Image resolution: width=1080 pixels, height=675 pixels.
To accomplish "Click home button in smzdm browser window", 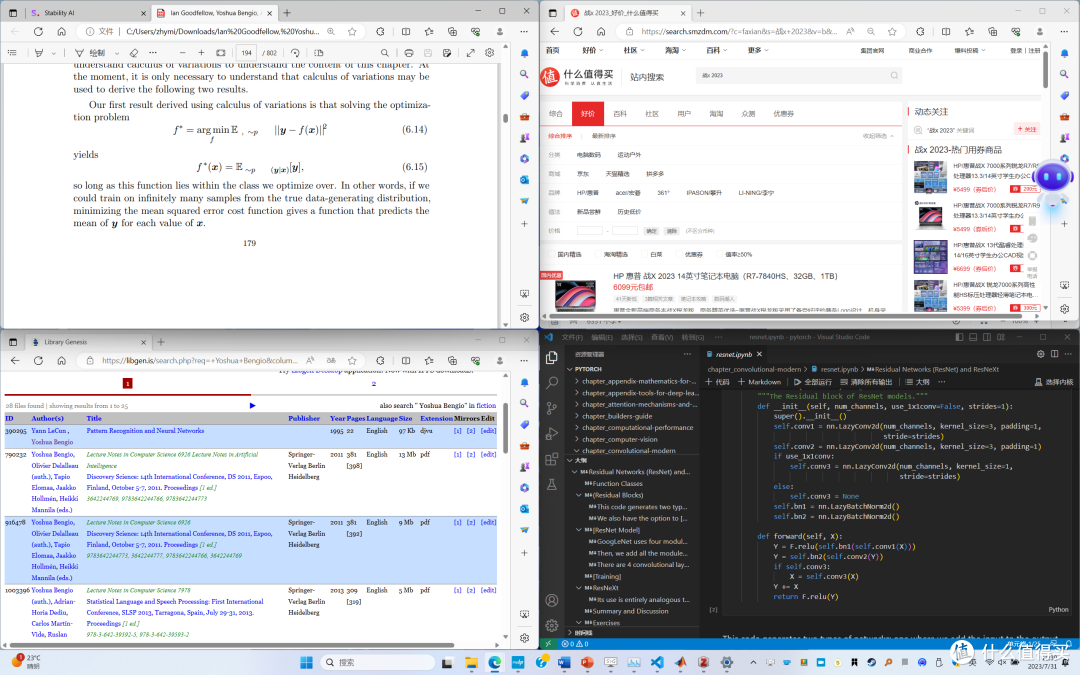I will [601, 32].
